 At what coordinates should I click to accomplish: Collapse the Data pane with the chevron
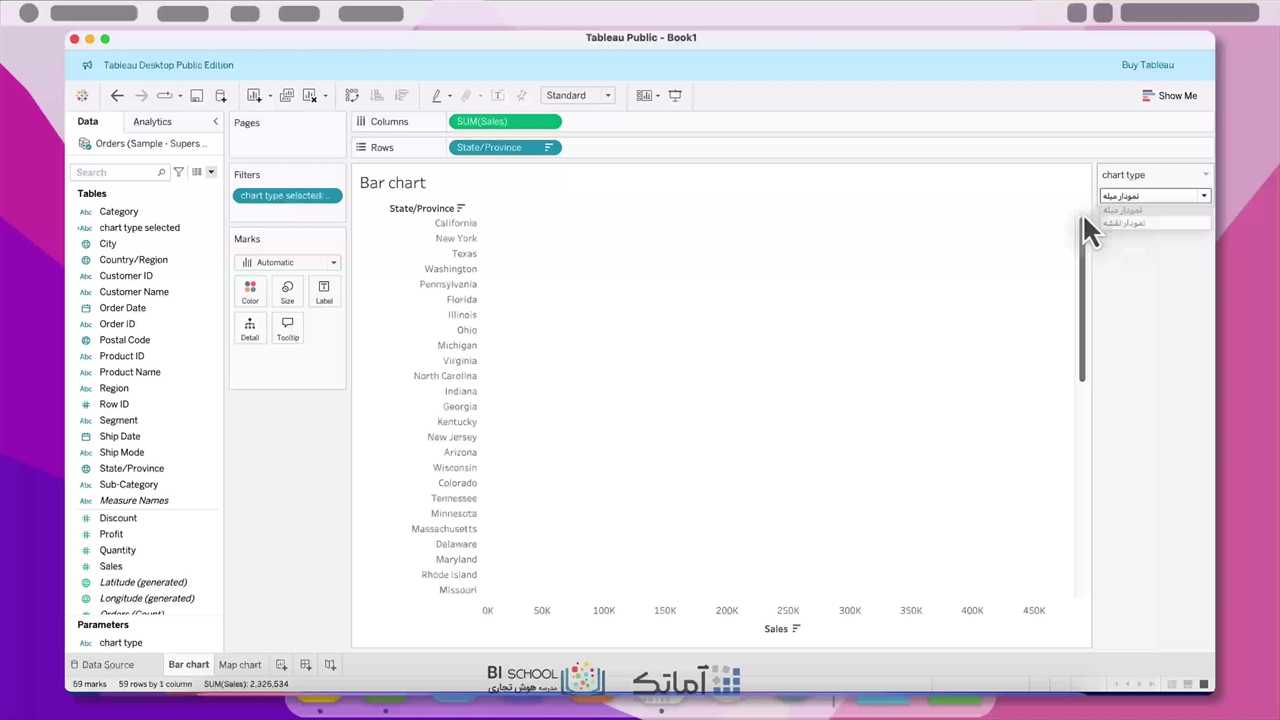(215, 122)
